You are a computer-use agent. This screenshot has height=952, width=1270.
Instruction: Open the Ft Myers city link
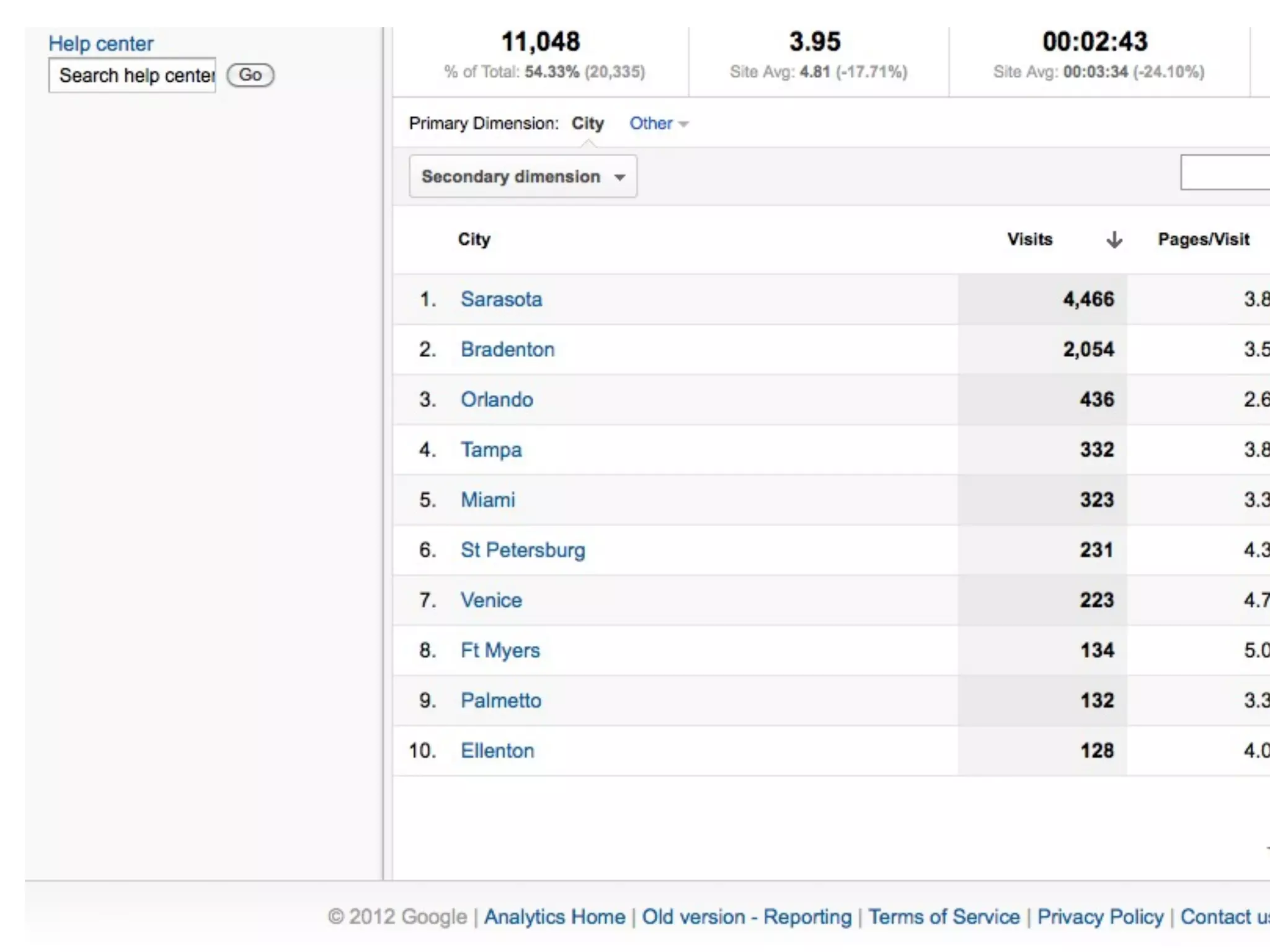(x=500, y=651)
